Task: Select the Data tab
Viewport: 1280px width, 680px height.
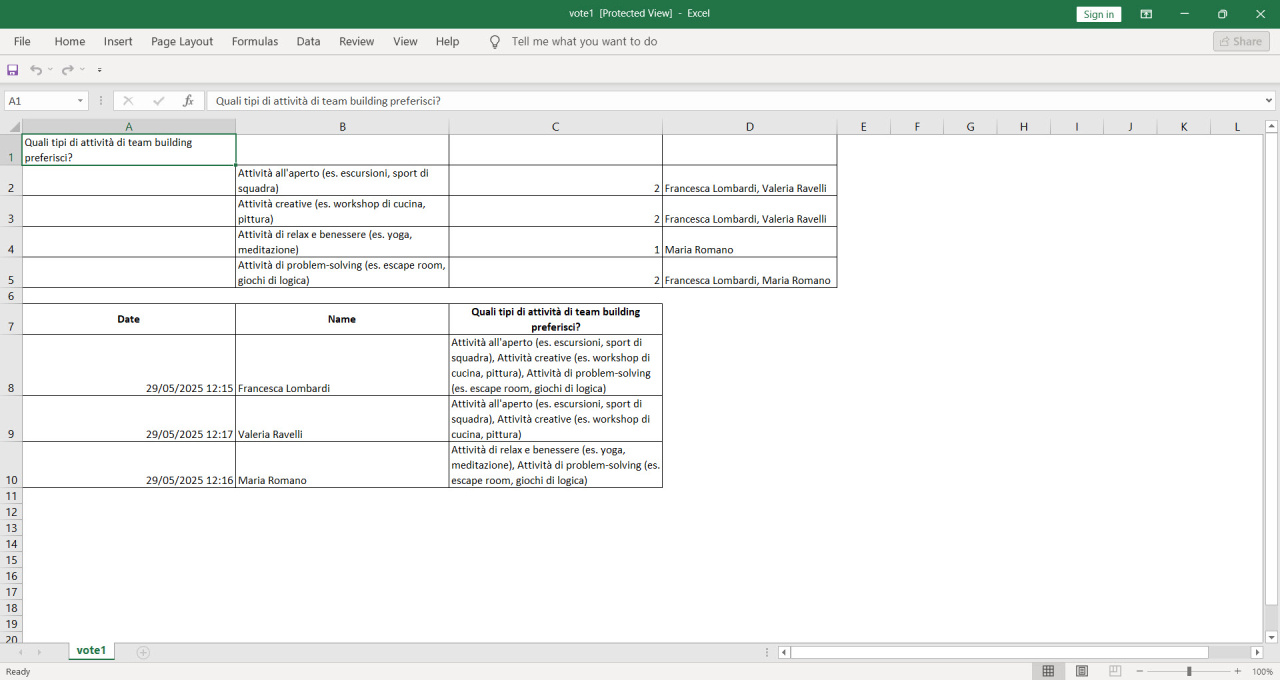Action: click(308, 41)
